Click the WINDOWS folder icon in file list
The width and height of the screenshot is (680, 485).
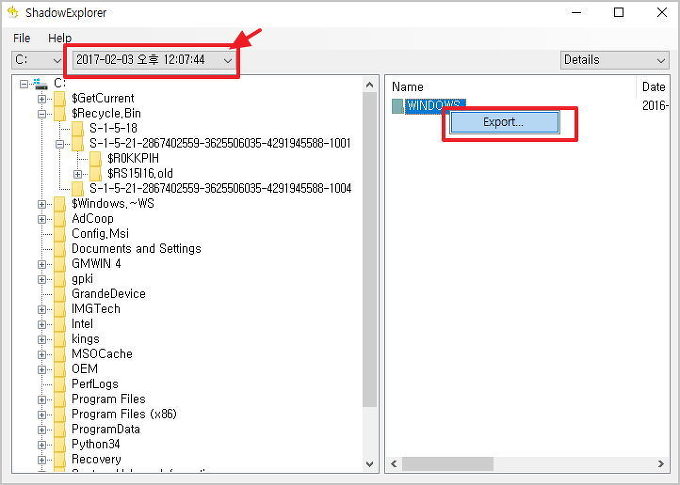coord(398,106)
